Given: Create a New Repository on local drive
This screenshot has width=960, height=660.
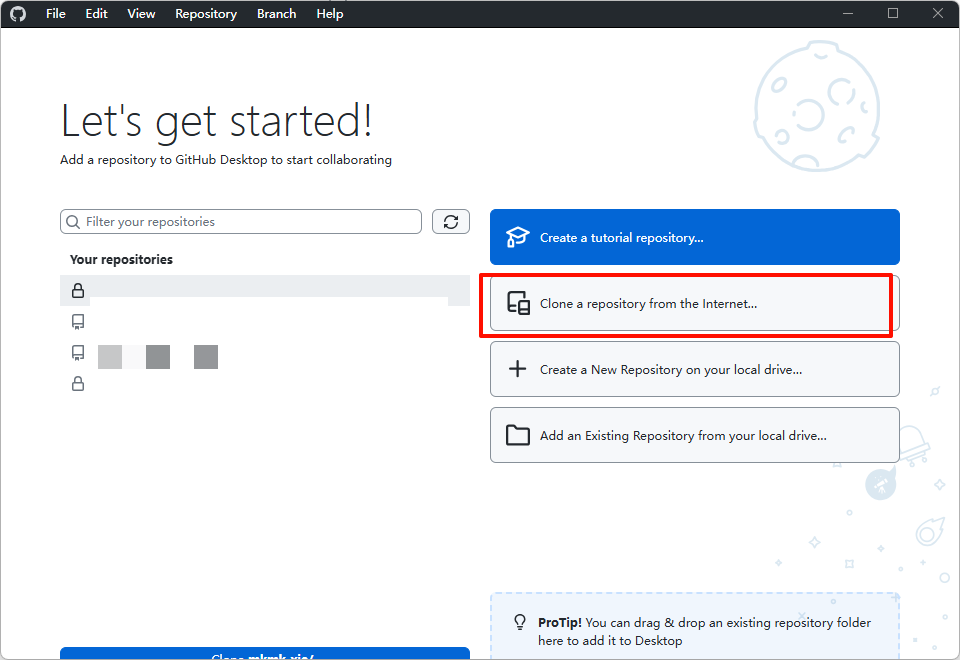Looking at the screenshot, I should tap(694, 369).
